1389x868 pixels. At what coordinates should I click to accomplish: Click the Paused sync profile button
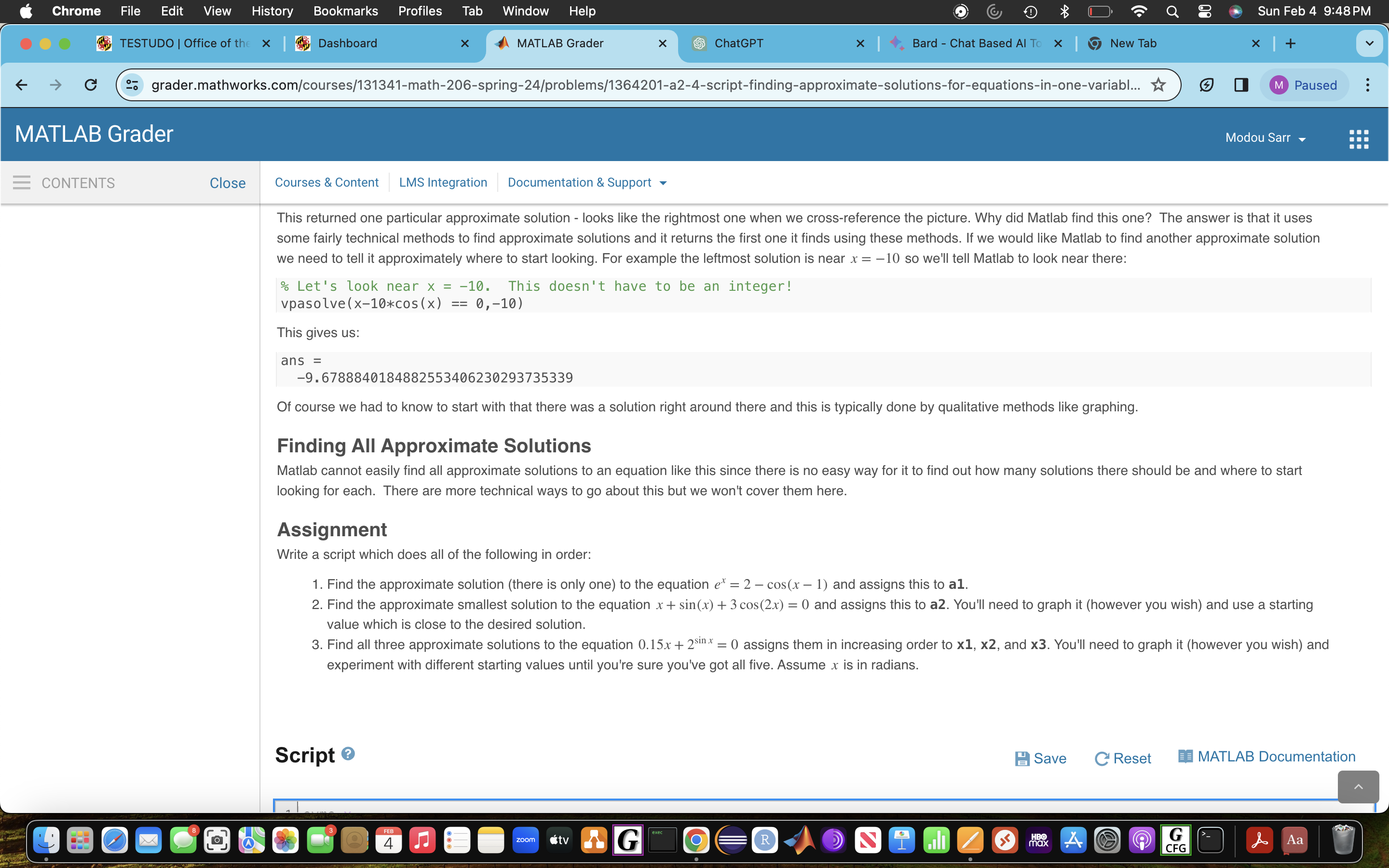point(1304,84)
